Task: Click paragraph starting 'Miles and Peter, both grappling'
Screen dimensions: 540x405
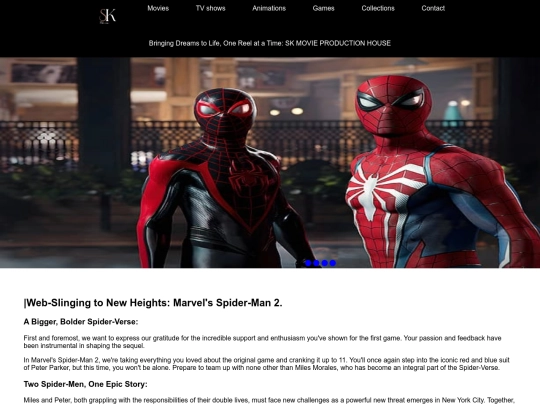Action: pyautogui.click(x=269, y=401)
